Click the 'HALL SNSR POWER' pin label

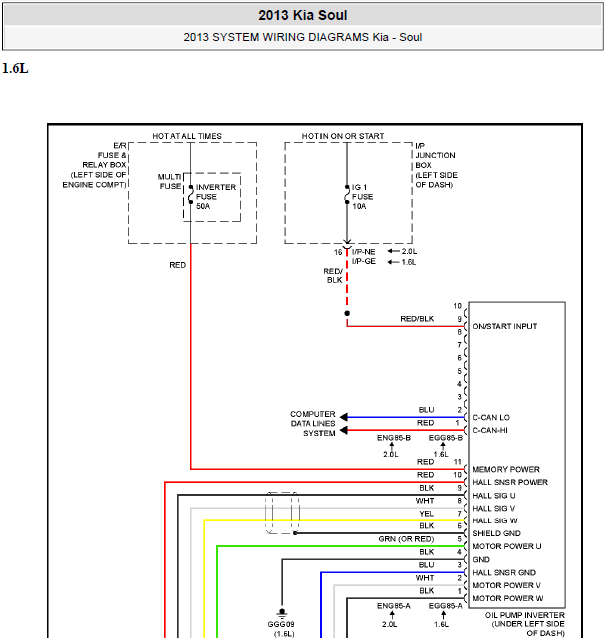point(510,482)
